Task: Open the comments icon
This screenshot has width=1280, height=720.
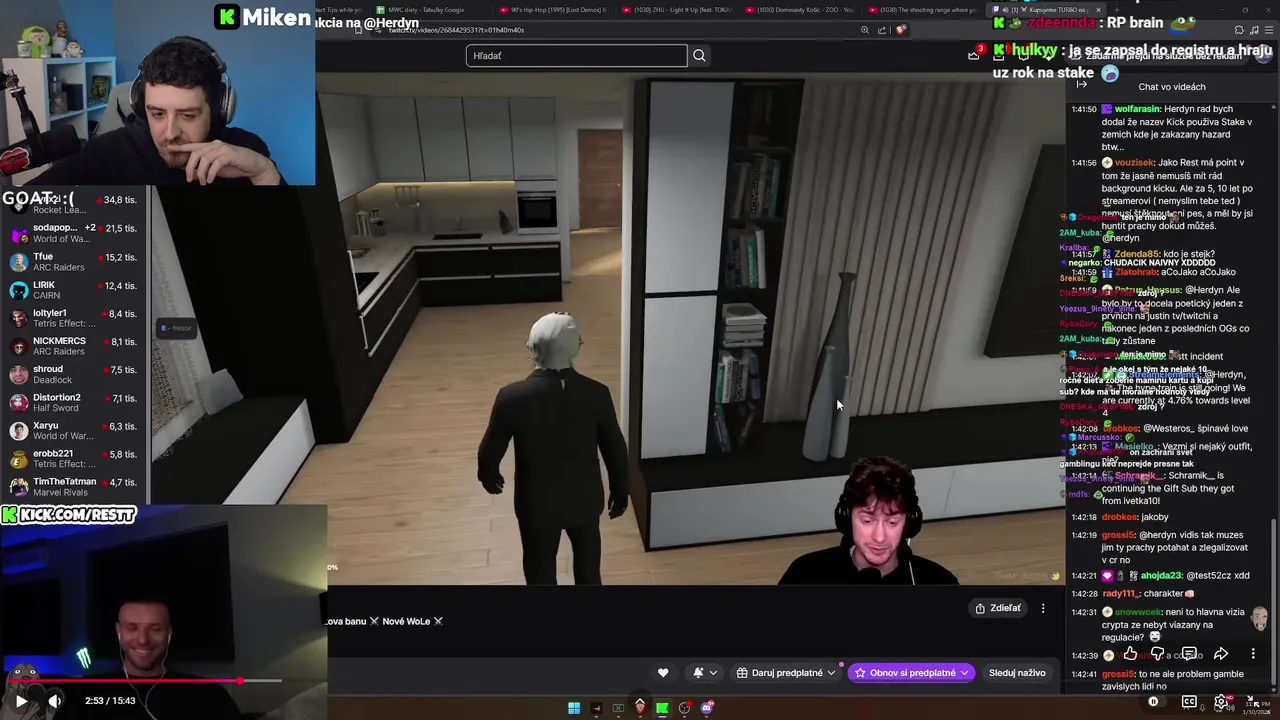Action: coord(1189,654)
